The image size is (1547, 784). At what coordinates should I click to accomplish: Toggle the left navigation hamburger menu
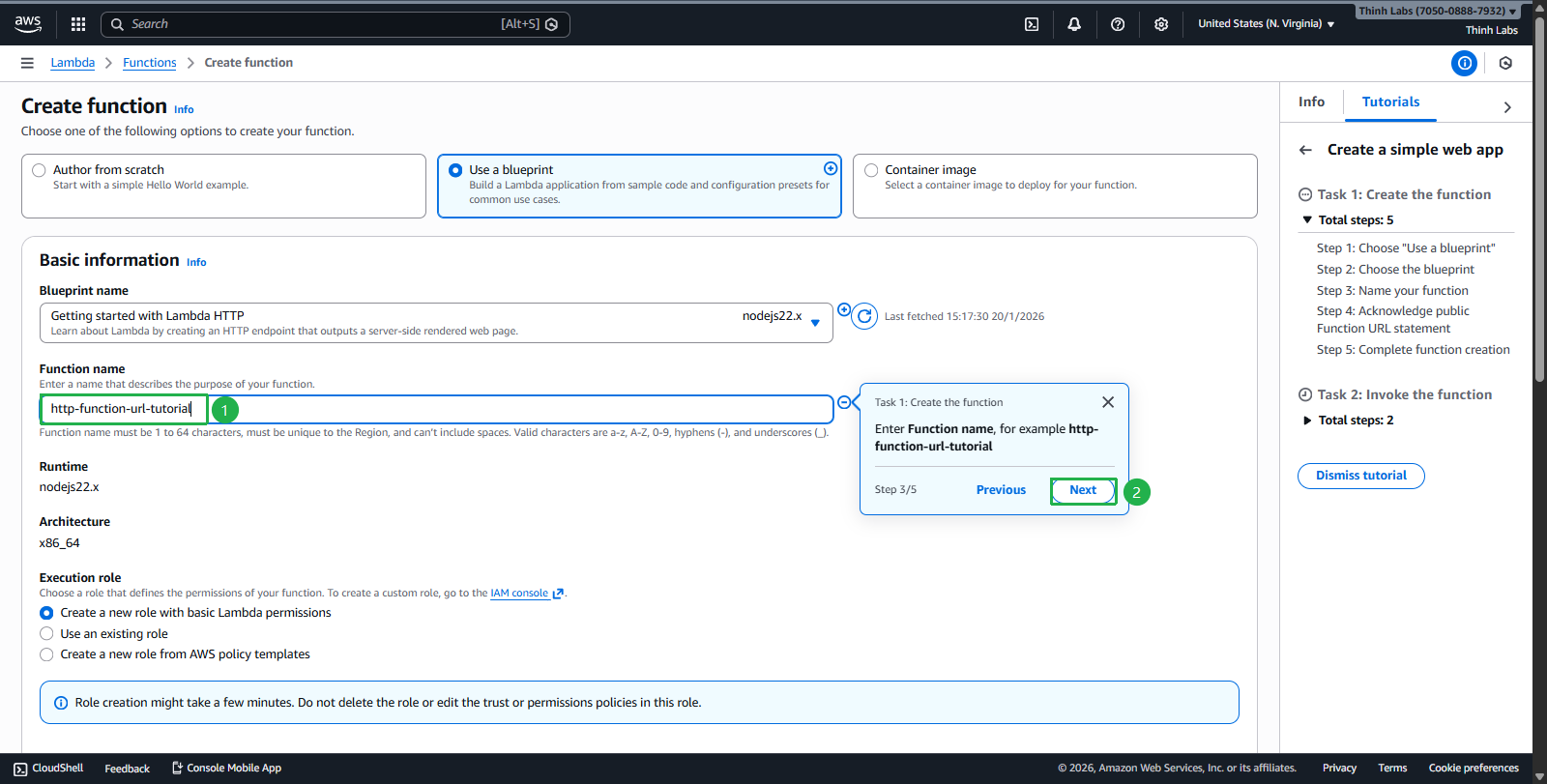(27, 63)
